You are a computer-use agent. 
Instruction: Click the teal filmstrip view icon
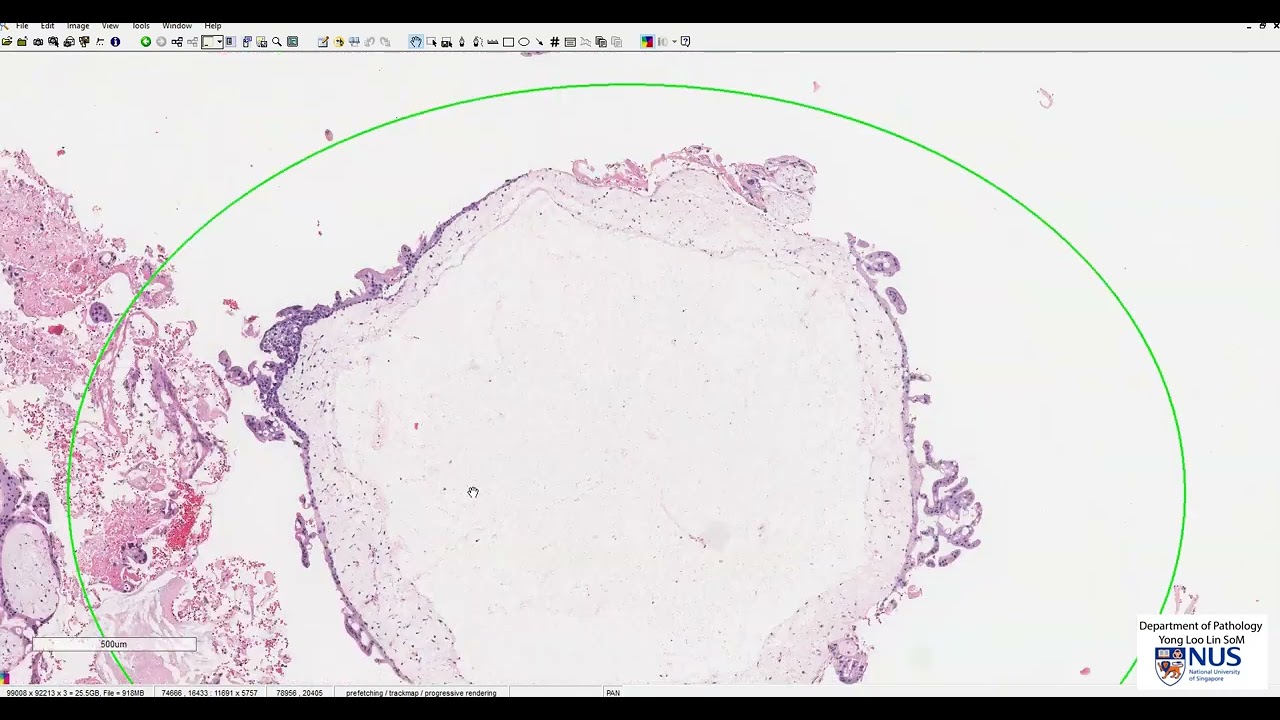coord(292,42)
